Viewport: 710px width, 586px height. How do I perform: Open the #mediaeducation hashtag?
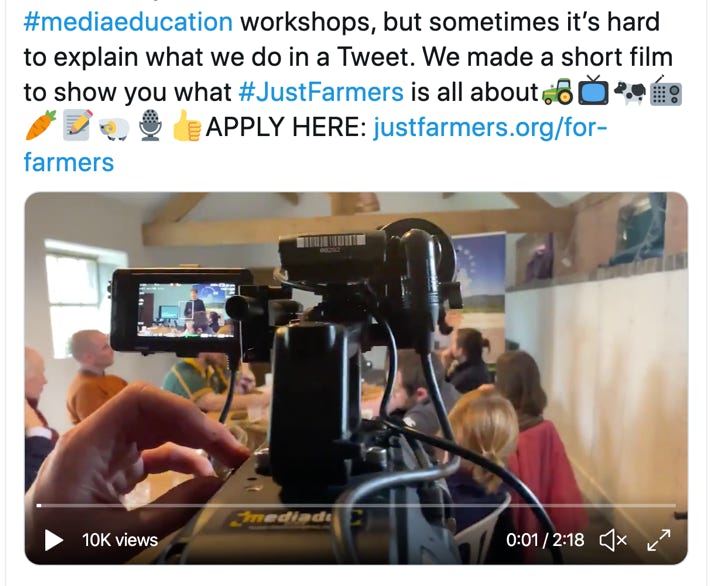(x=128, y=22)
